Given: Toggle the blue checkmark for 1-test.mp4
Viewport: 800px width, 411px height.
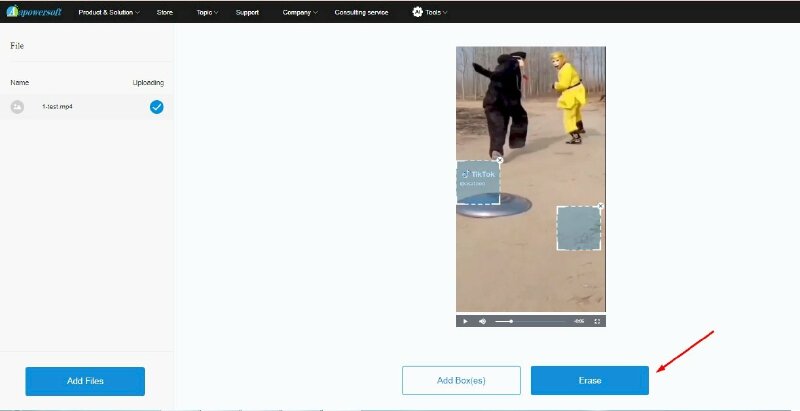Looking at the screenshot, I should click(157, 107).
